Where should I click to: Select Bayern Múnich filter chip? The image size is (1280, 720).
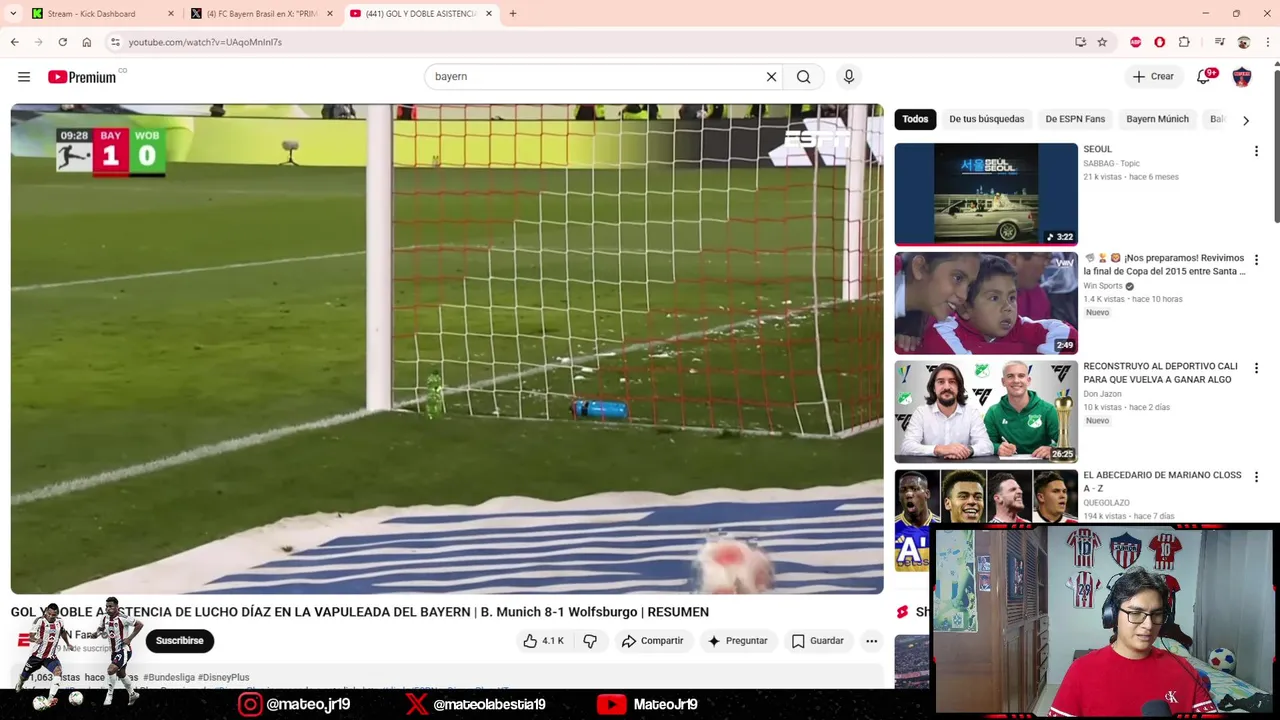pyautogui.click(x=1157, y=119)
